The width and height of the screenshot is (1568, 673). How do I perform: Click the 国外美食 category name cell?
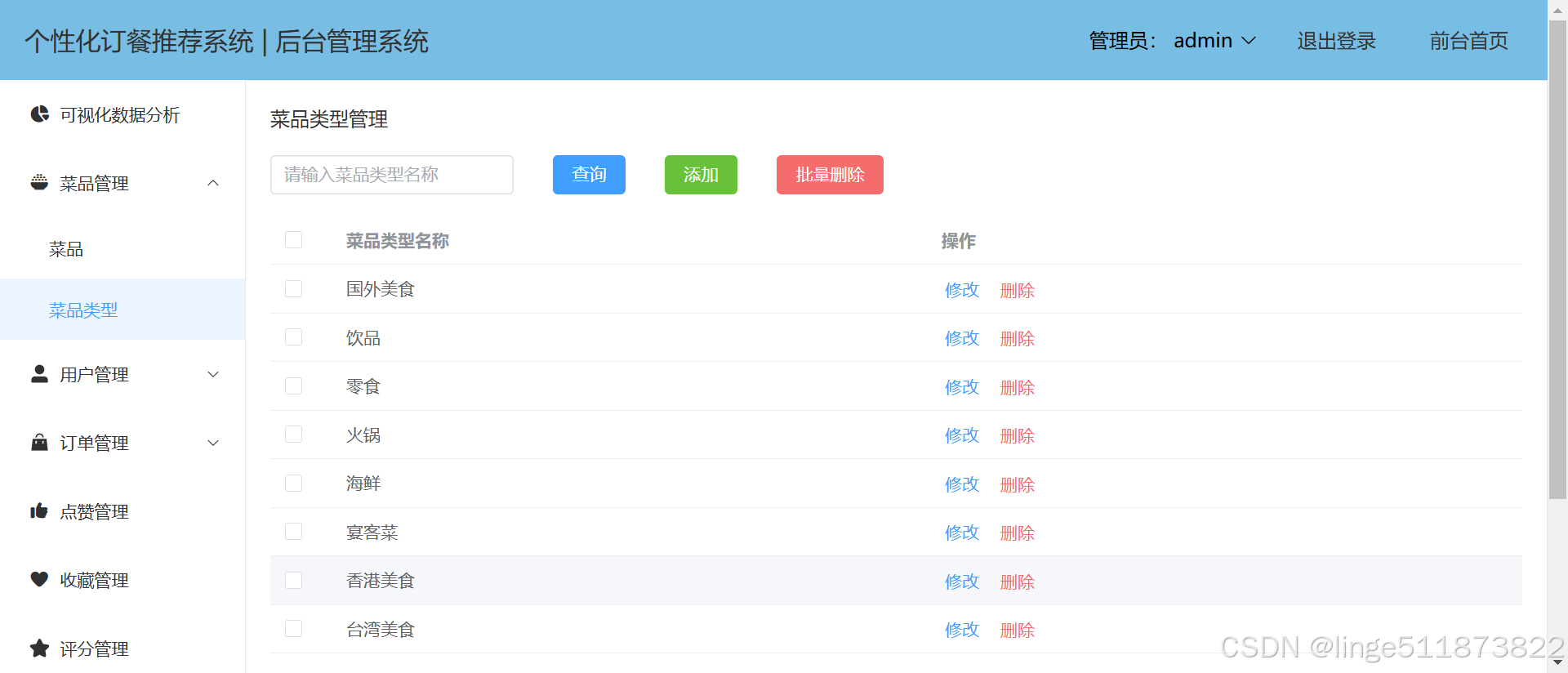pyautogui.click(x=381, y=289)
